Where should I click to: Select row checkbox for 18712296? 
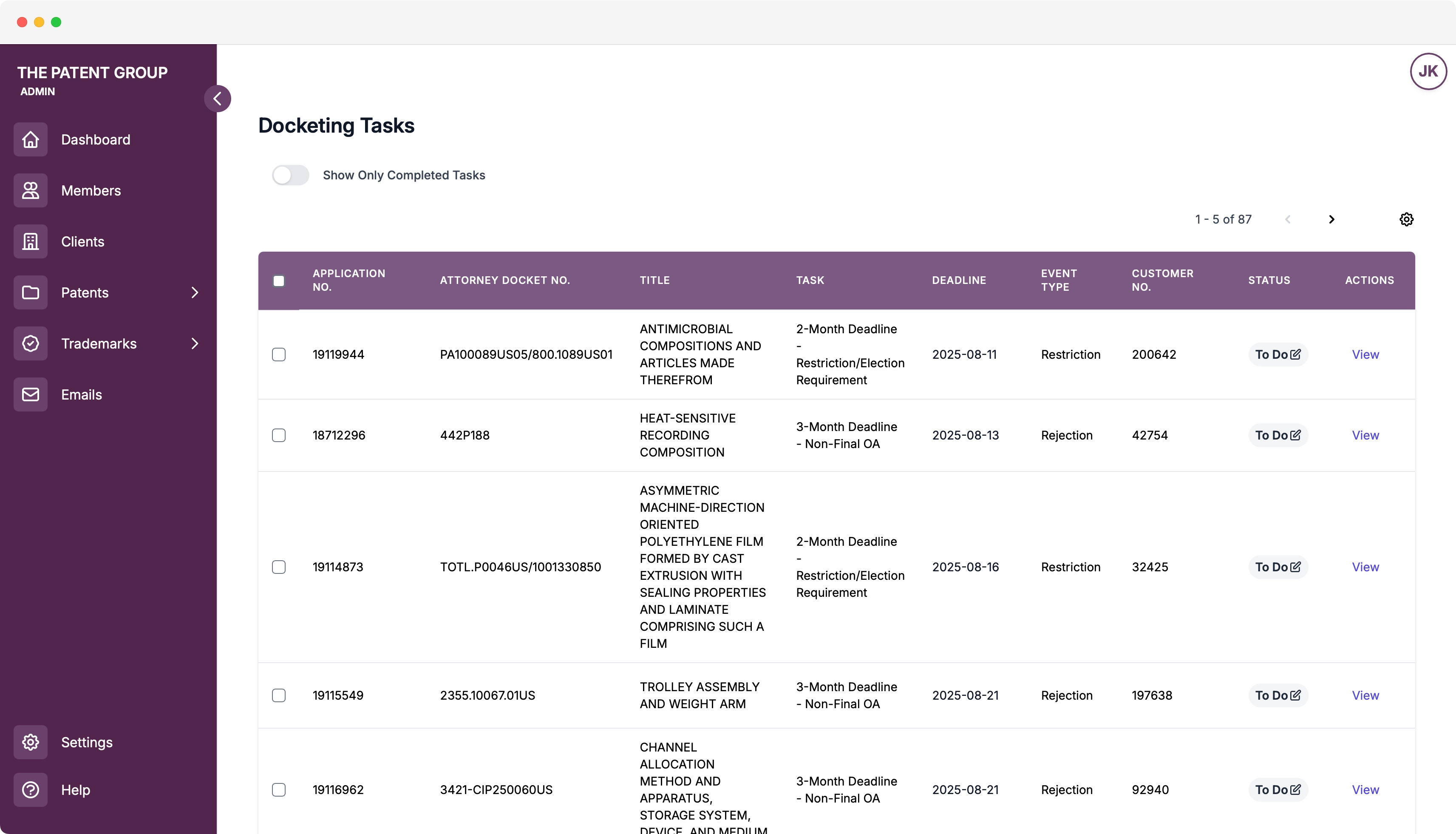tap(279, 435)
